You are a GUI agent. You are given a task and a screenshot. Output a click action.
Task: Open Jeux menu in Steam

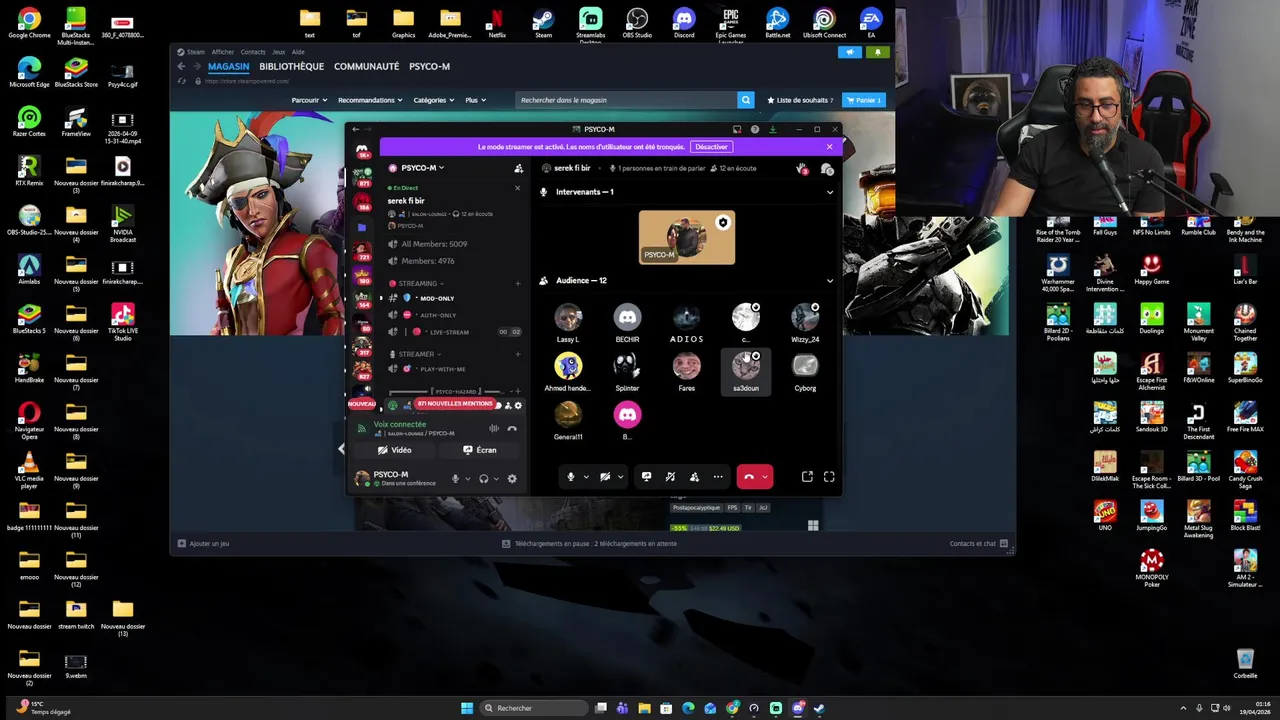(x=279, y=52)
